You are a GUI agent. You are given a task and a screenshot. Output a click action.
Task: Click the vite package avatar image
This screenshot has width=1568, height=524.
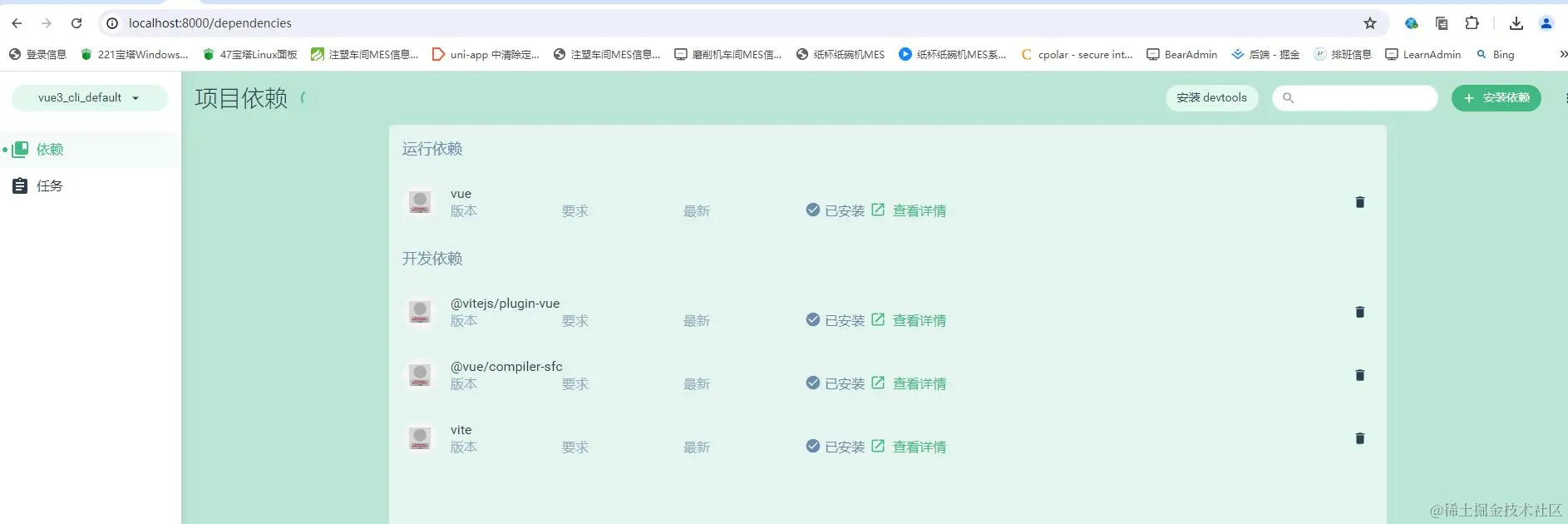tap(420, 438)
